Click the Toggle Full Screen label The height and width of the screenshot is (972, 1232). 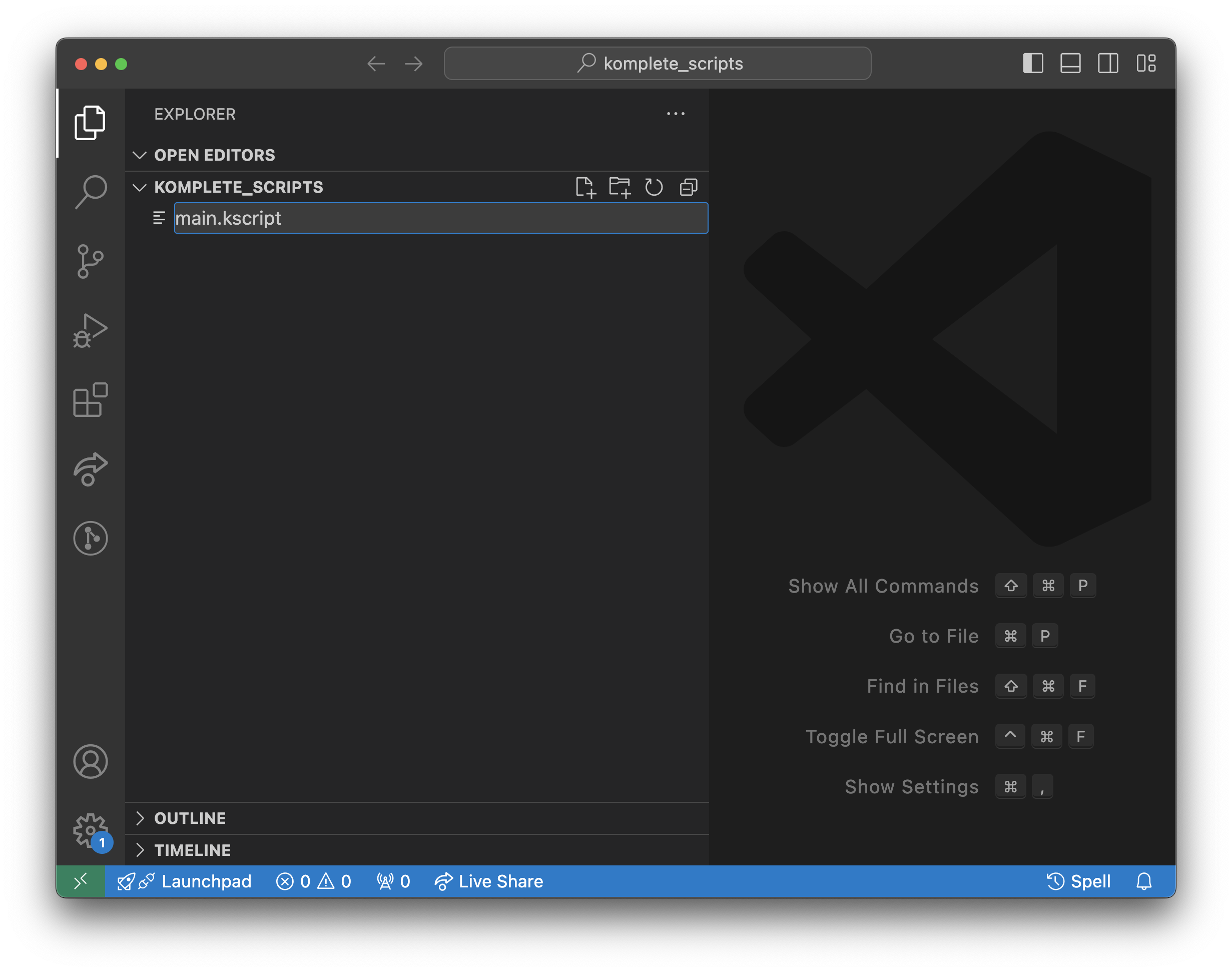coord(892,736)
